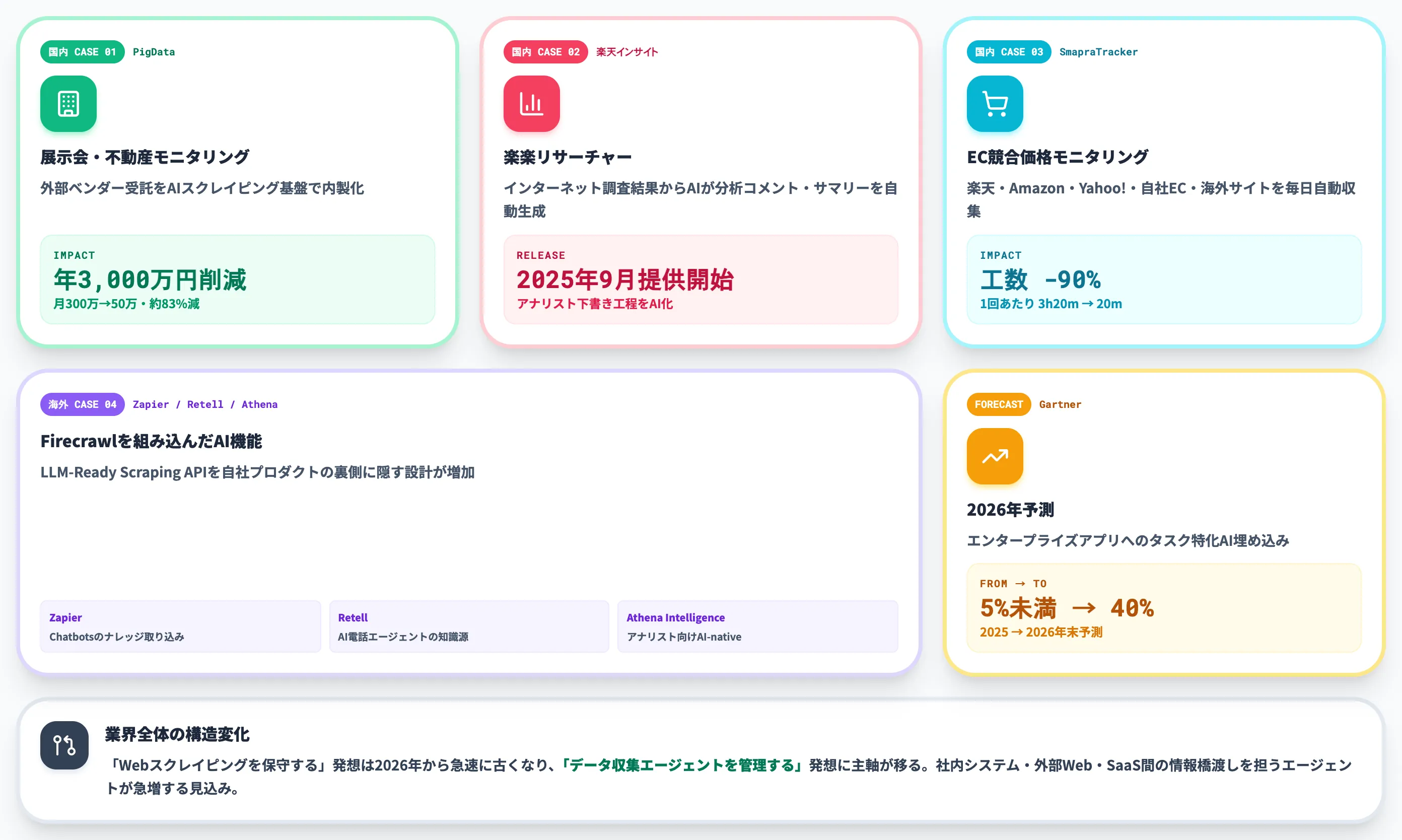Click the 月300万→50万・約83%減 subtext
The height and width of the screenshot is (840, 1402).
tap(126, 304)
